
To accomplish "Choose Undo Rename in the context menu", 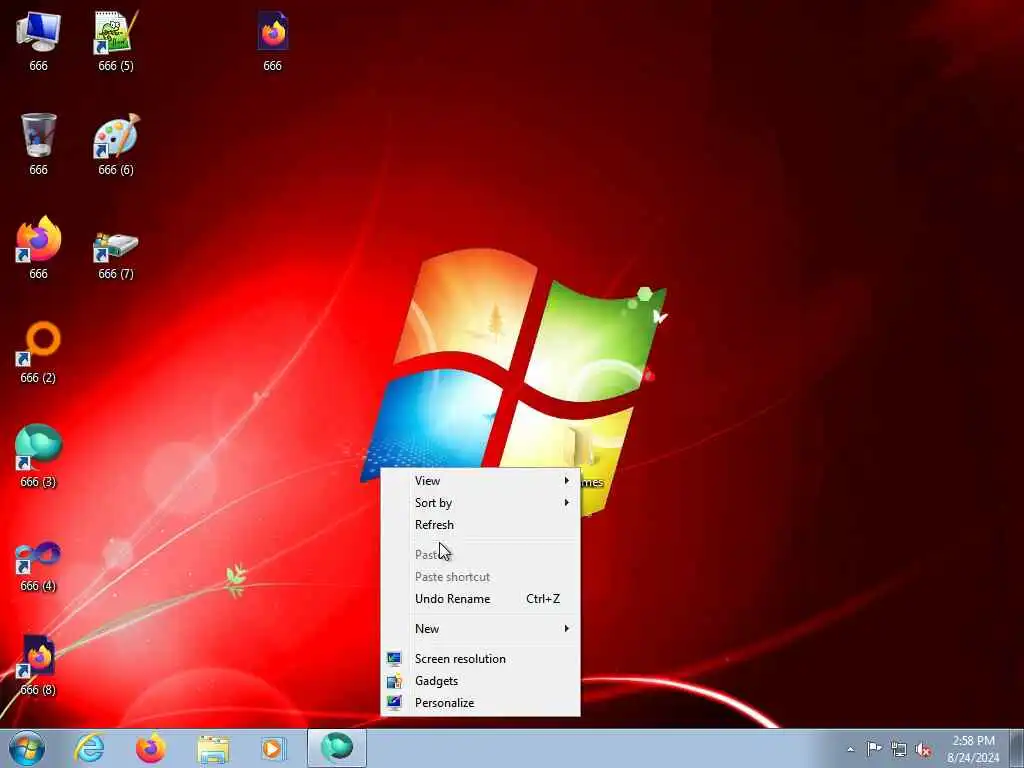I will [x=481, y=598].
